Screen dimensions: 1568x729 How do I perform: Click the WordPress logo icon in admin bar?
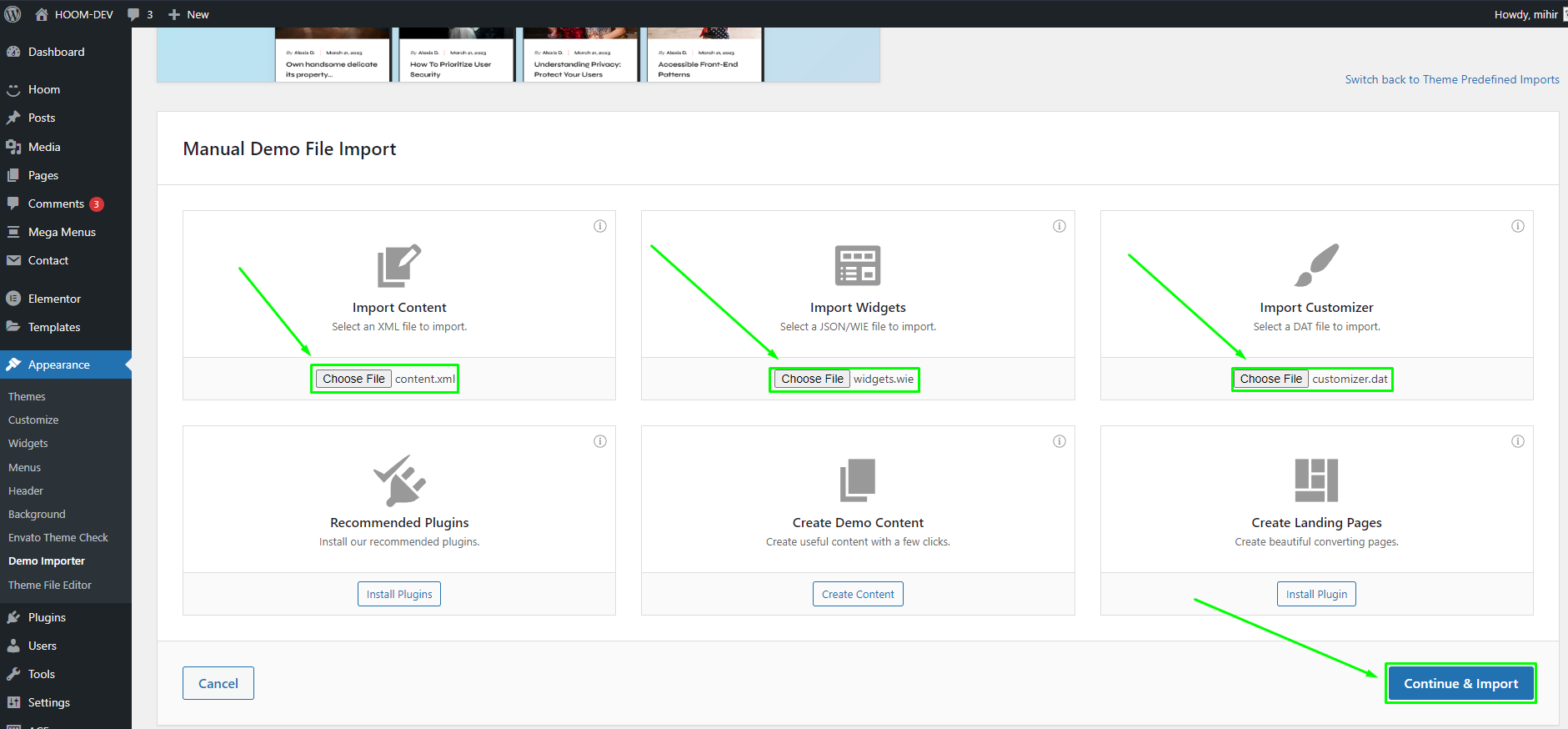click(13, 14)
